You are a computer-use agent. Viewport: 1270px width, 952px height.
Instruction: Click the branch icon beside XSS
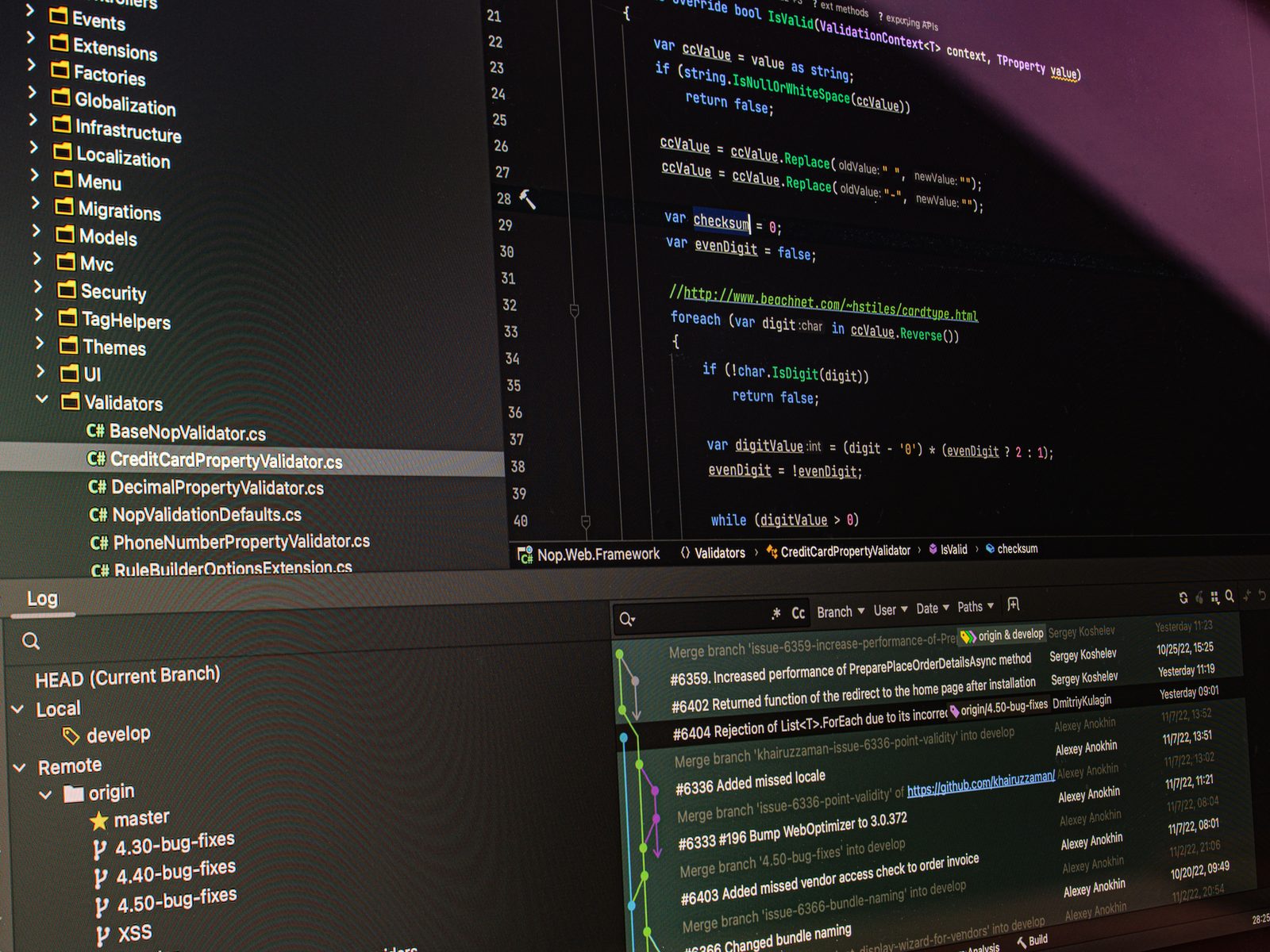tap(102, 936)
